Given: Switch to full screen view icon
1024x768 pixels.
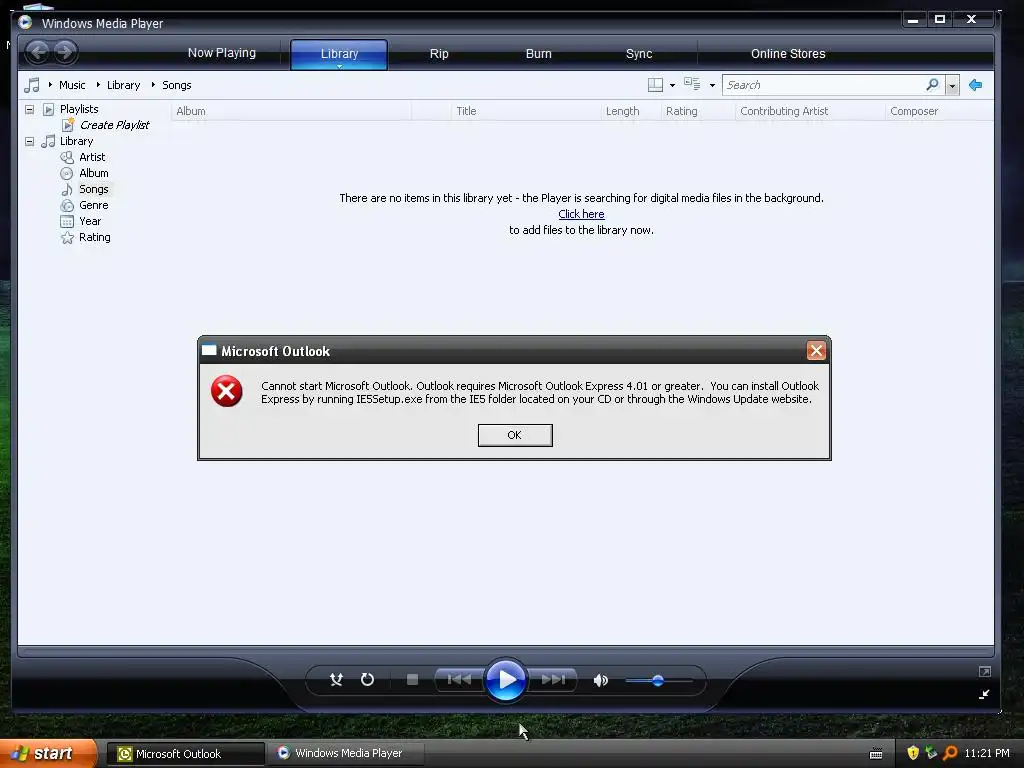Looking at the screenshot, I should point(985,671).
